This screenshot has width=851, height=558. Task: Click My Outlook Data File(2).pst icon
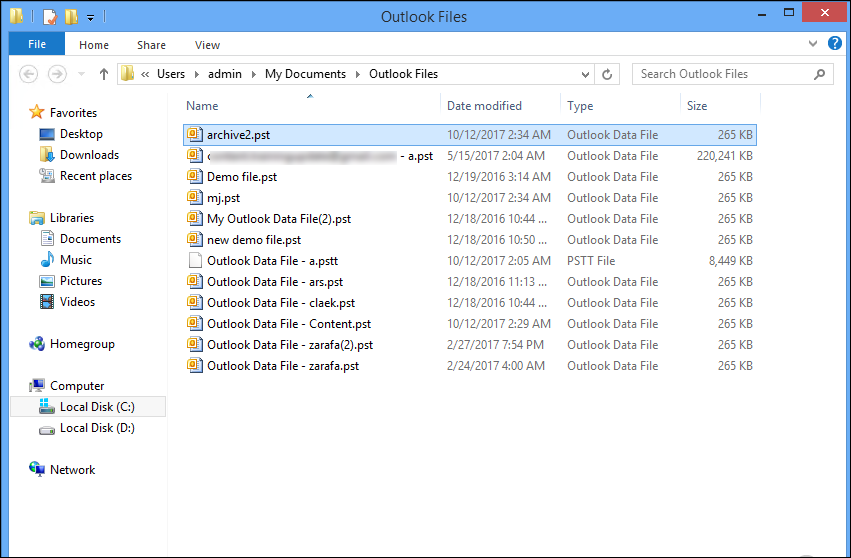195,218
